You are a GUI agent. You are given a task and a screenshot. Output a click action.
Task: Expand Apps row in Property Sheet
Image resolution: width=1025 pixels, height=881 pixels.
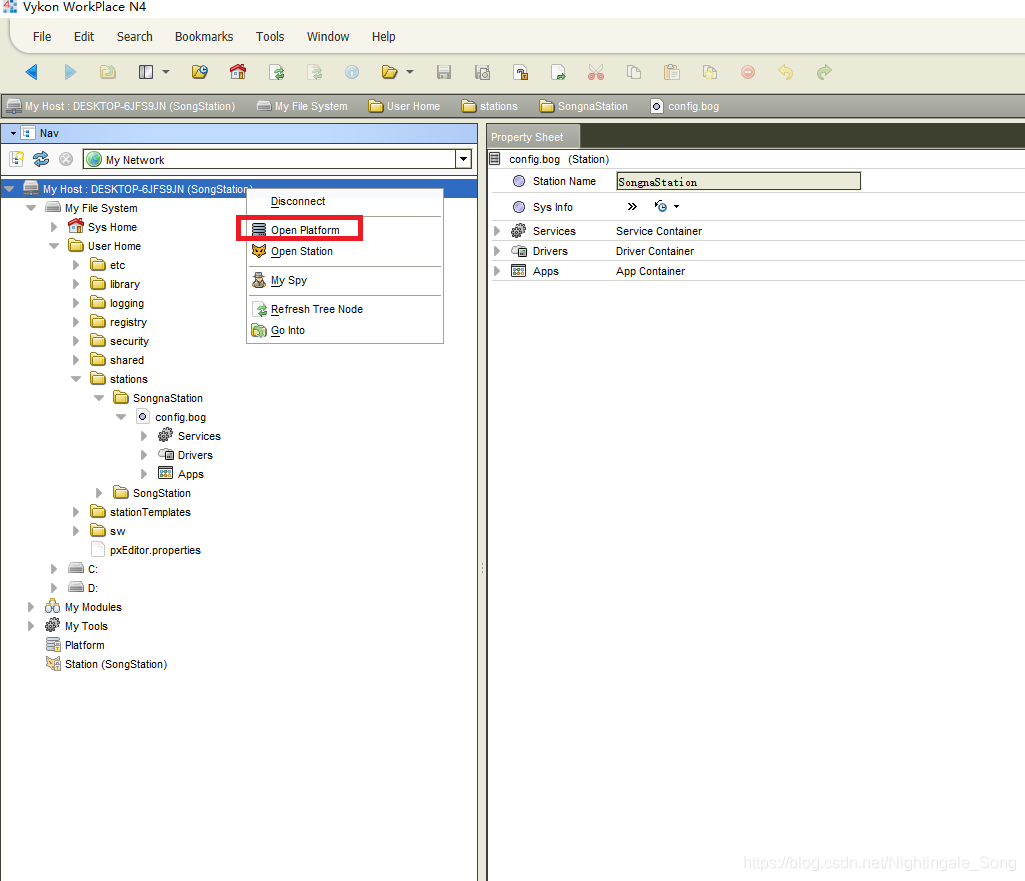click(x=497, y=271)
